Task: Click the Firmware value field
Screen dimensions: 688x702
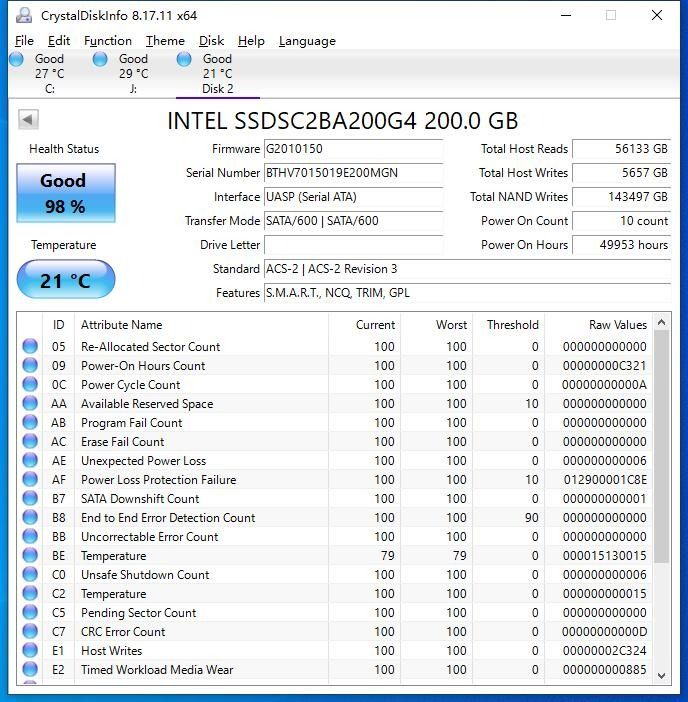Action: [x=353, y=149]
